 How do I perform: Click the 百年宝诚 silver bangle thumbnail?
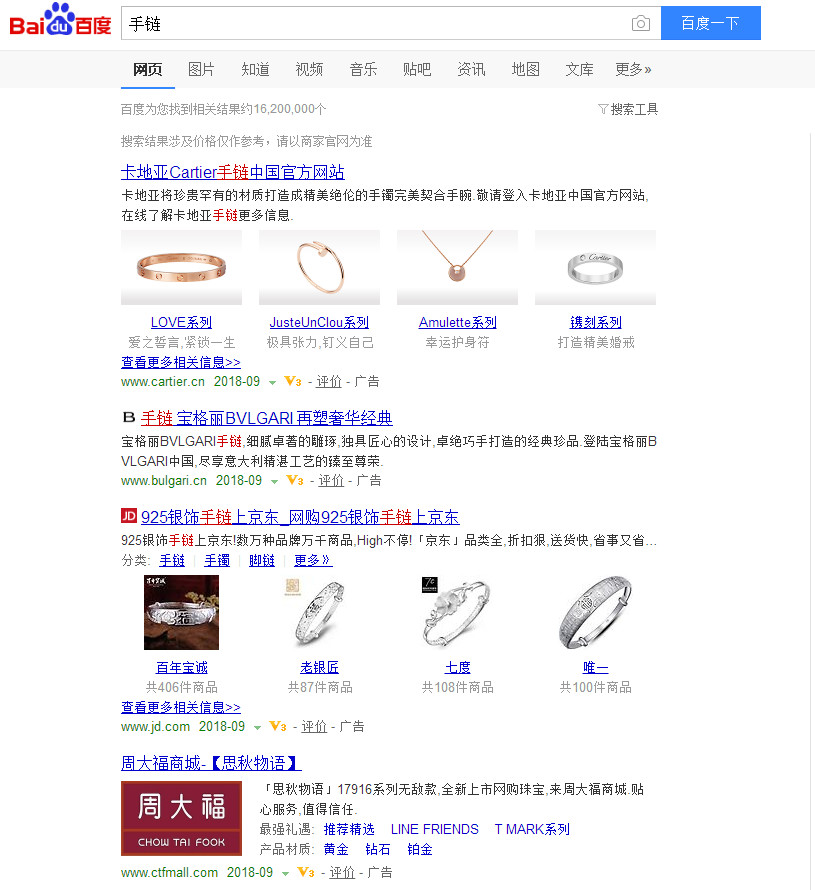click(x=182, y=612)
